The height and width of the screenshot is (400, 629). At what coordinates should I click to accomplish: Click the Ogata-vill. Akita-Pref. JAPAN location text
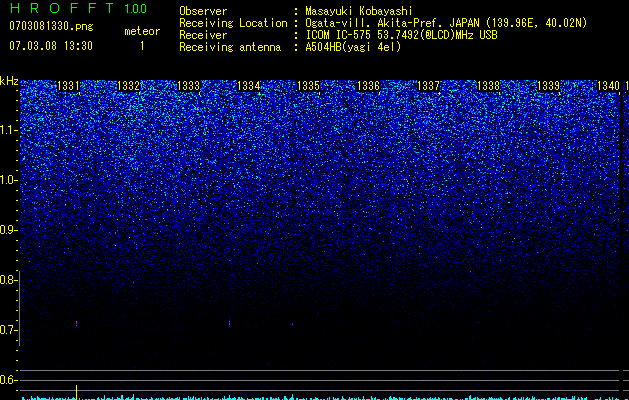coord(446,23)
